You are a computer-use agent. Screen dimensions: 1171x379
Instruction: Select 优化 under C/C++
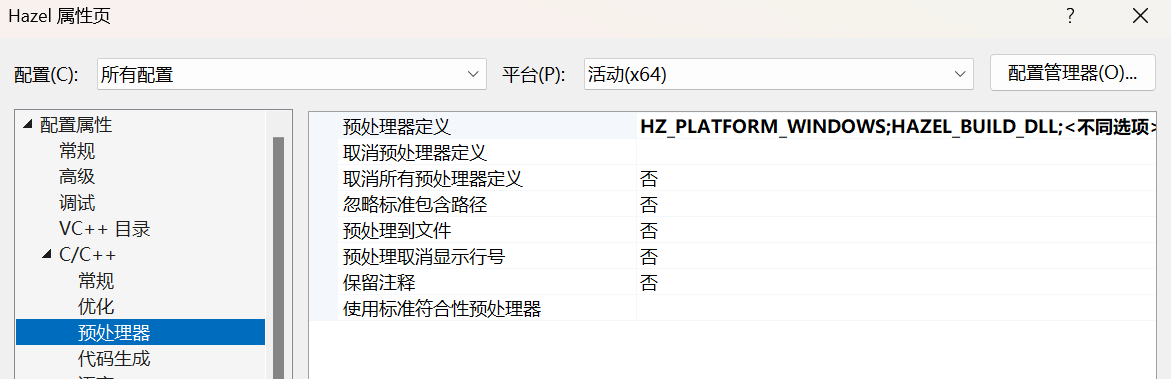click(96, 306)
